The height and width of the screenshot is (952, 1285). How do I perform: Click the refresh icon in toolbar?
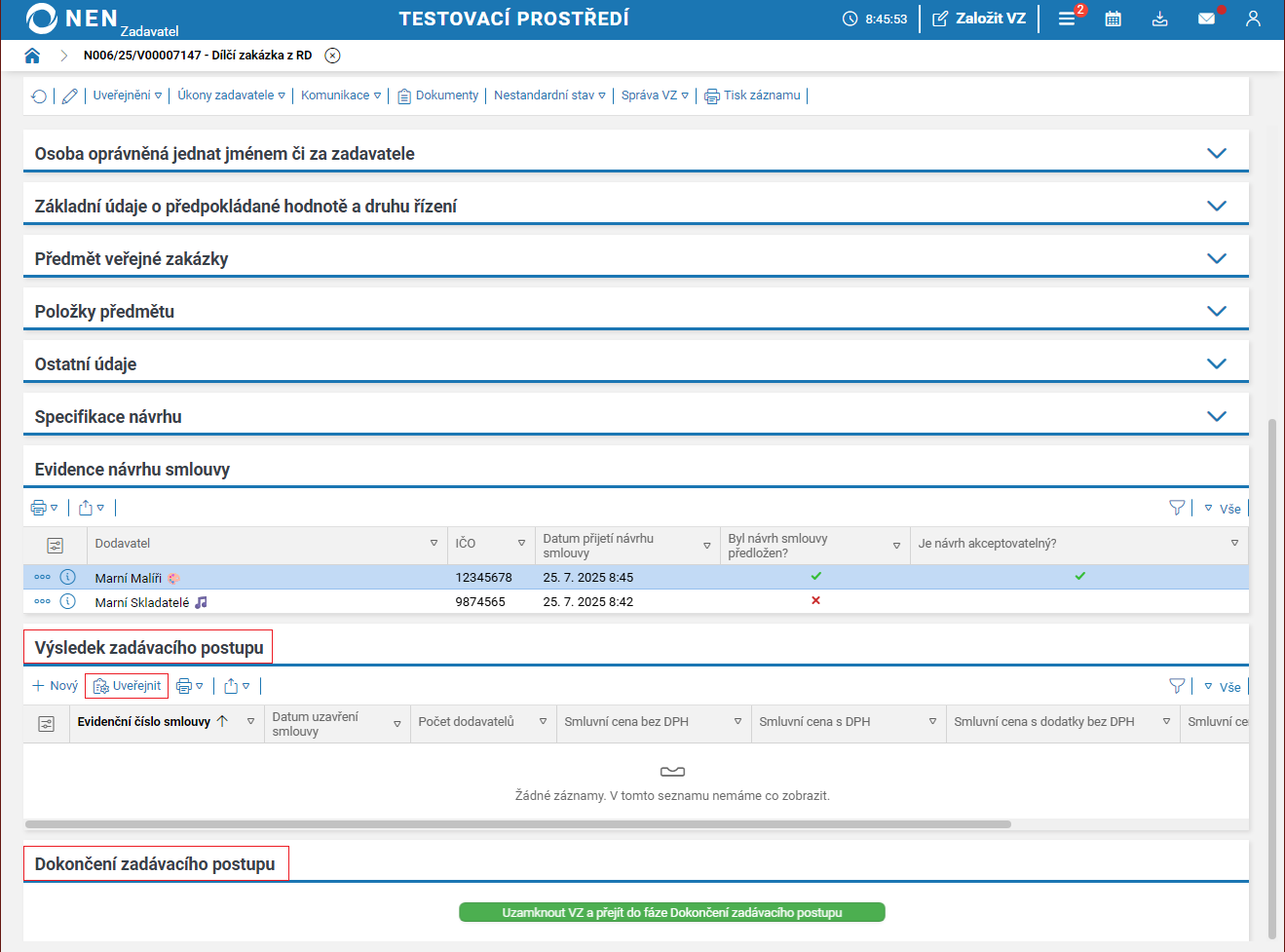click(39, 95)
